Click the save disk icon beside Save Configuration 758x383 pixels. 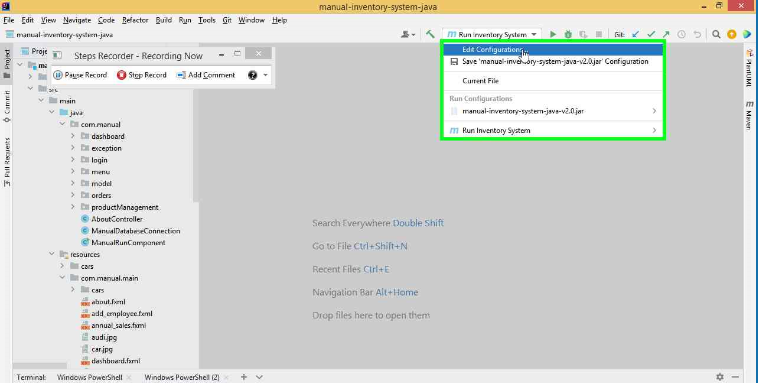click(x=454, y=61)
